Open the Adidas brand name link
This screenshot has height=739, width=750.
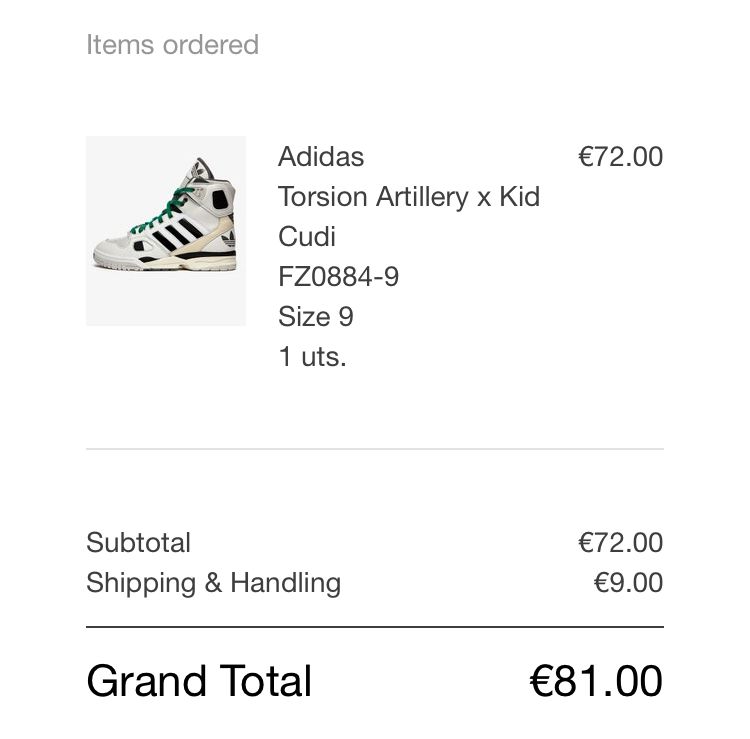point(321,157)
